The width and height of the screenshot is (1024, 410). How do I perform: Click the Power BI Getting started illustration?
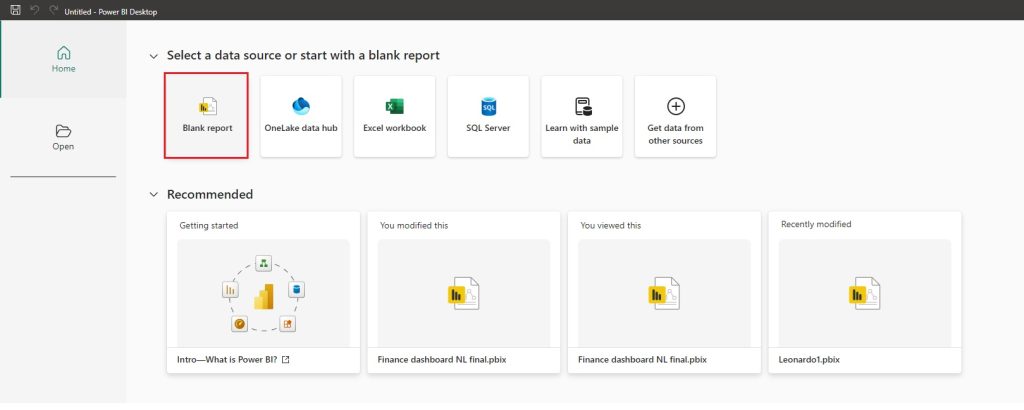[x=263, y=293]
